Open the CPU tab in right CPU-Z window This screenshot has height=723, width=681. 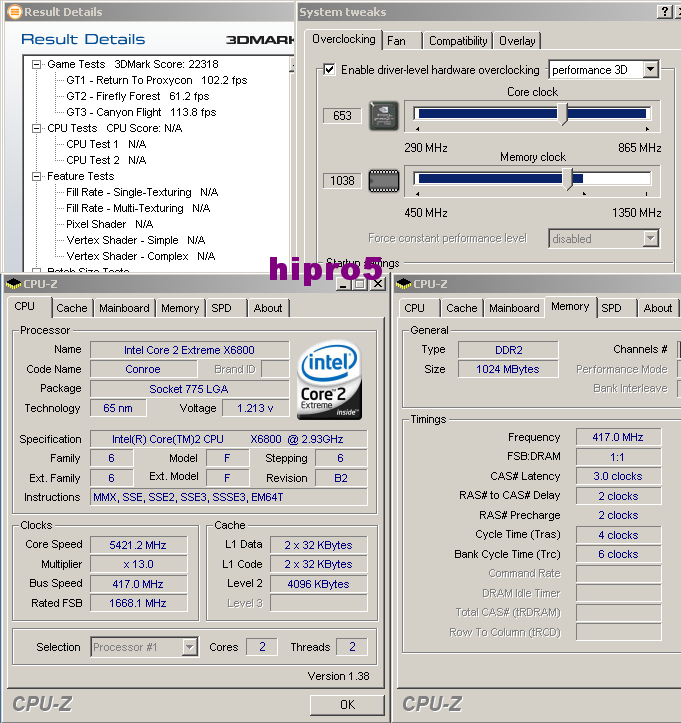pyautogui.click(x=419, y=308)
